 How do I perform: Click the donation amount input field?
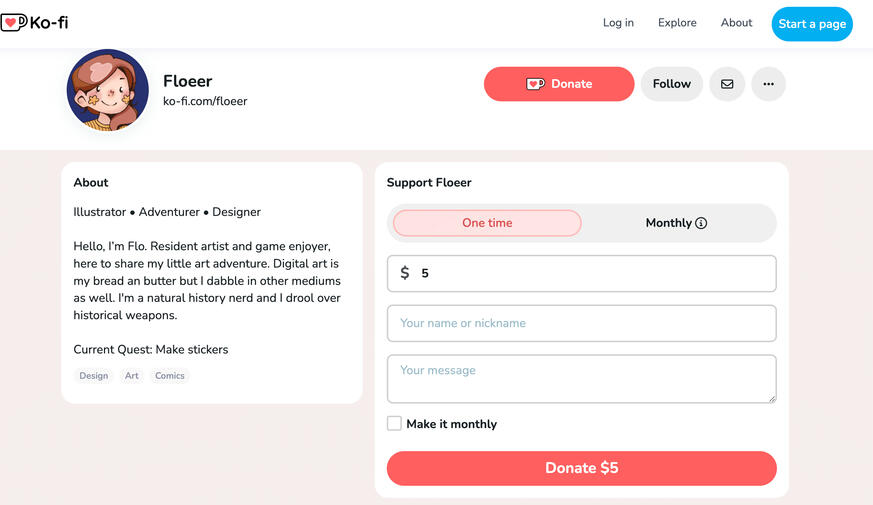590,273
